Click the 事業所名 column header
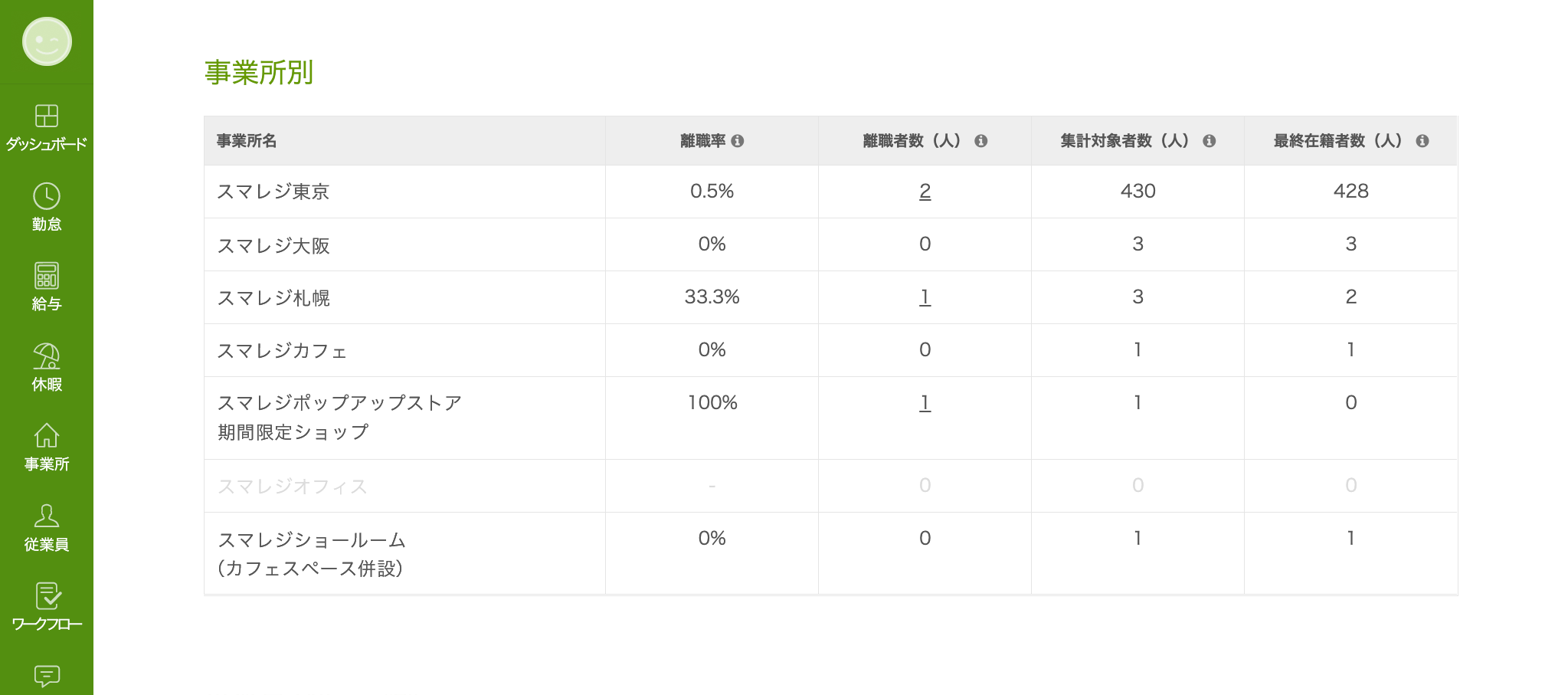Image resolution: width=1568 pixels, height=695 pixels. pos(247,141)
